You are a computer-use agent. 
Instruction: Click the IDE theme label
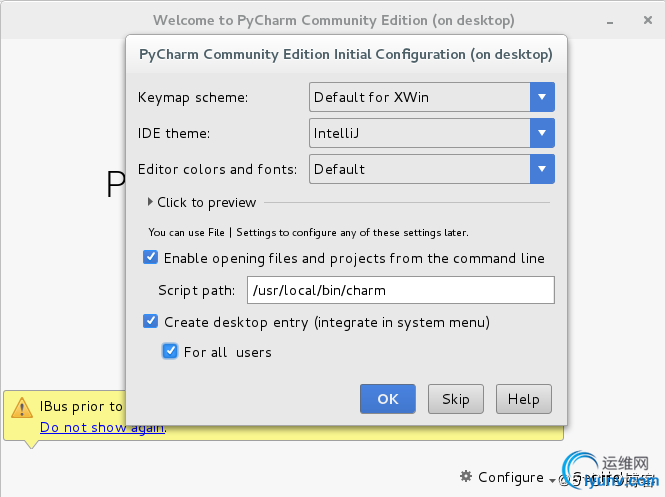[174, 134]
